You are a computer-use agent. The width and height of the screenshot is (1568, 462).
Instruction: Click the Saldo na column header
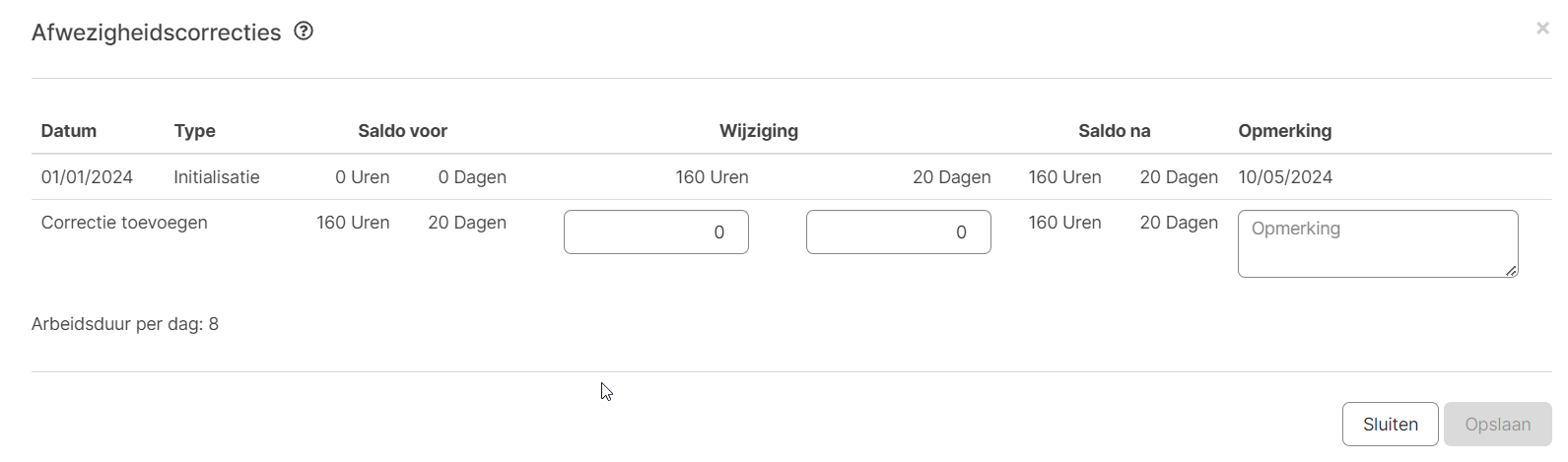(x=1114, y=131)
